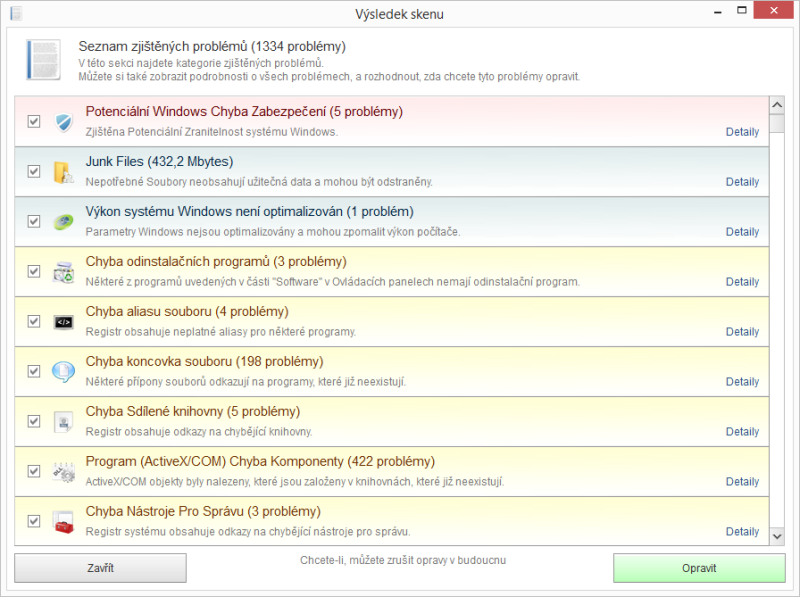The width and height of the screenshot is (800, 597).
Task: Click the file extension error icon
Action: point(63,372)
